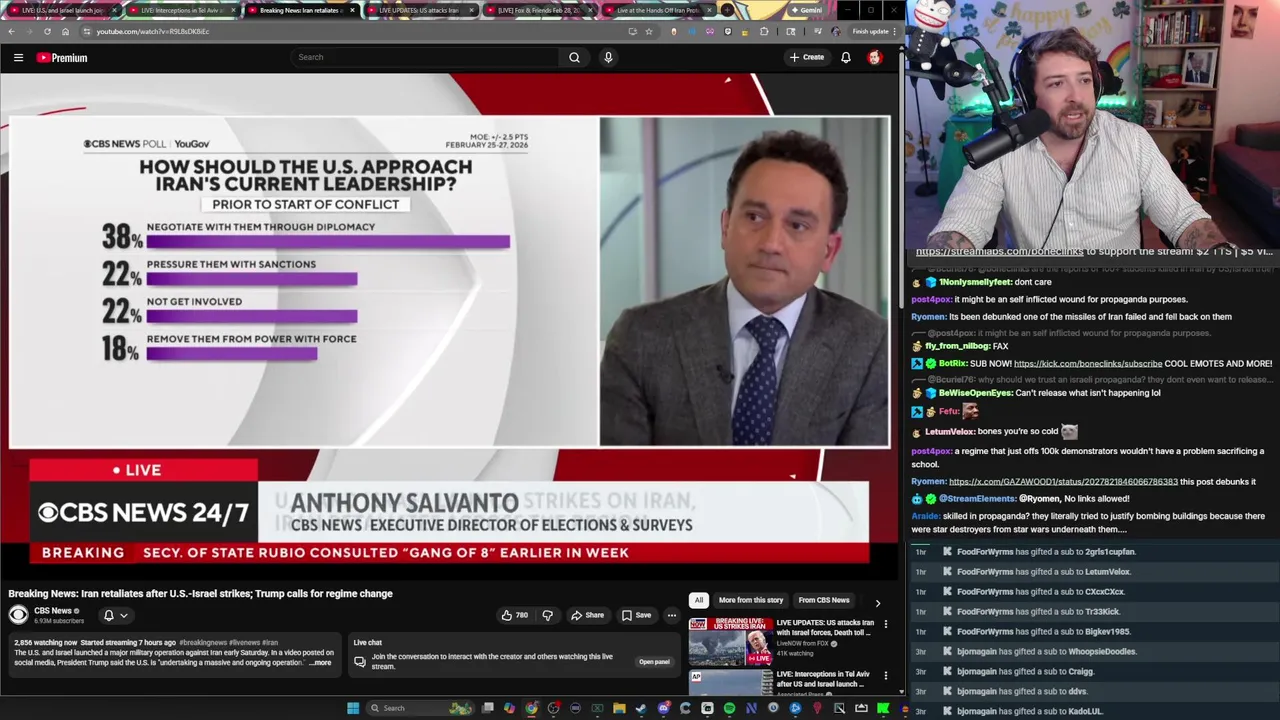Select the 'All' filter chip

click(x=698, y=600)
